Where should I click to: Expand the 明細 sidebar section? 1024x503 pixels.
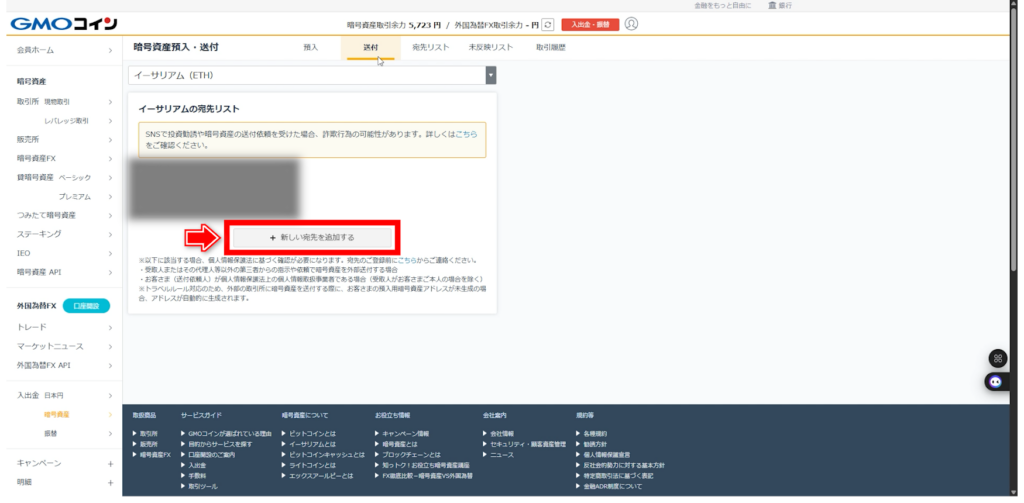click(x=110, y=482)
